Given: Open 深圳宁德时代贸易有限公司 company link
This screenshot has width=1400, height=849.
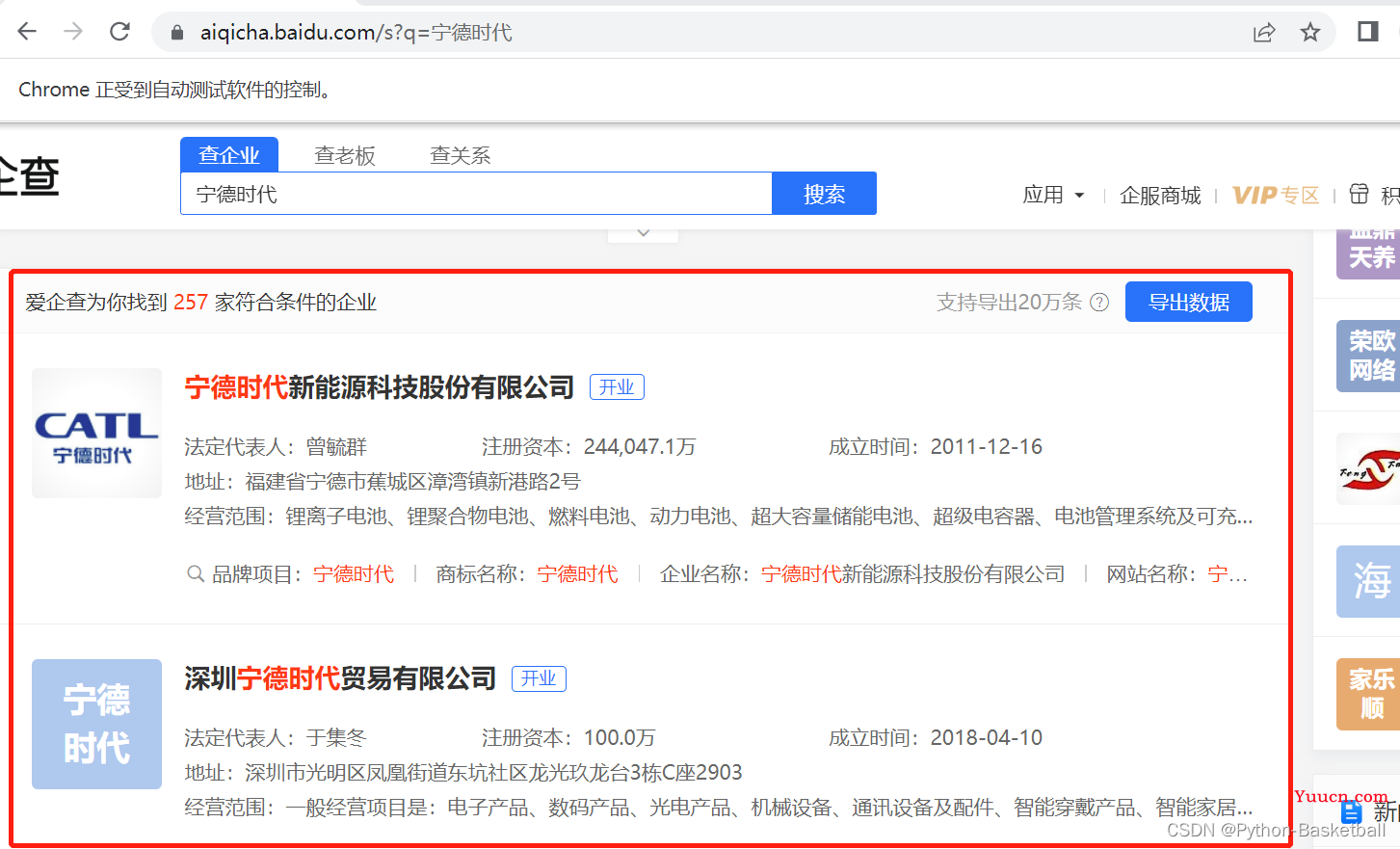Looking at the screenshot, I should point(340,678).
